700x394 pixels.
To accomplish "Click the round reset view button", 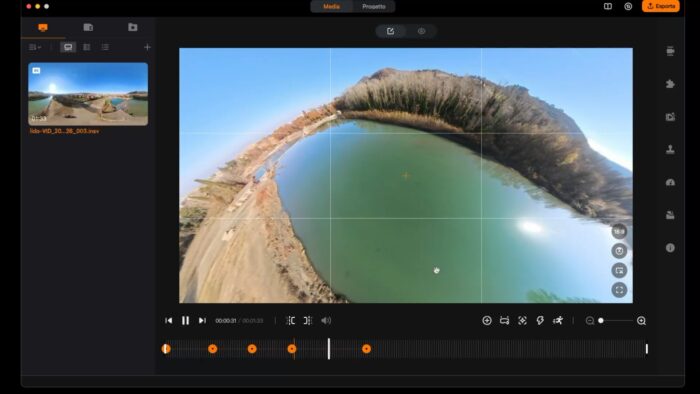I will pyautogui.click(x=619, y=251).
